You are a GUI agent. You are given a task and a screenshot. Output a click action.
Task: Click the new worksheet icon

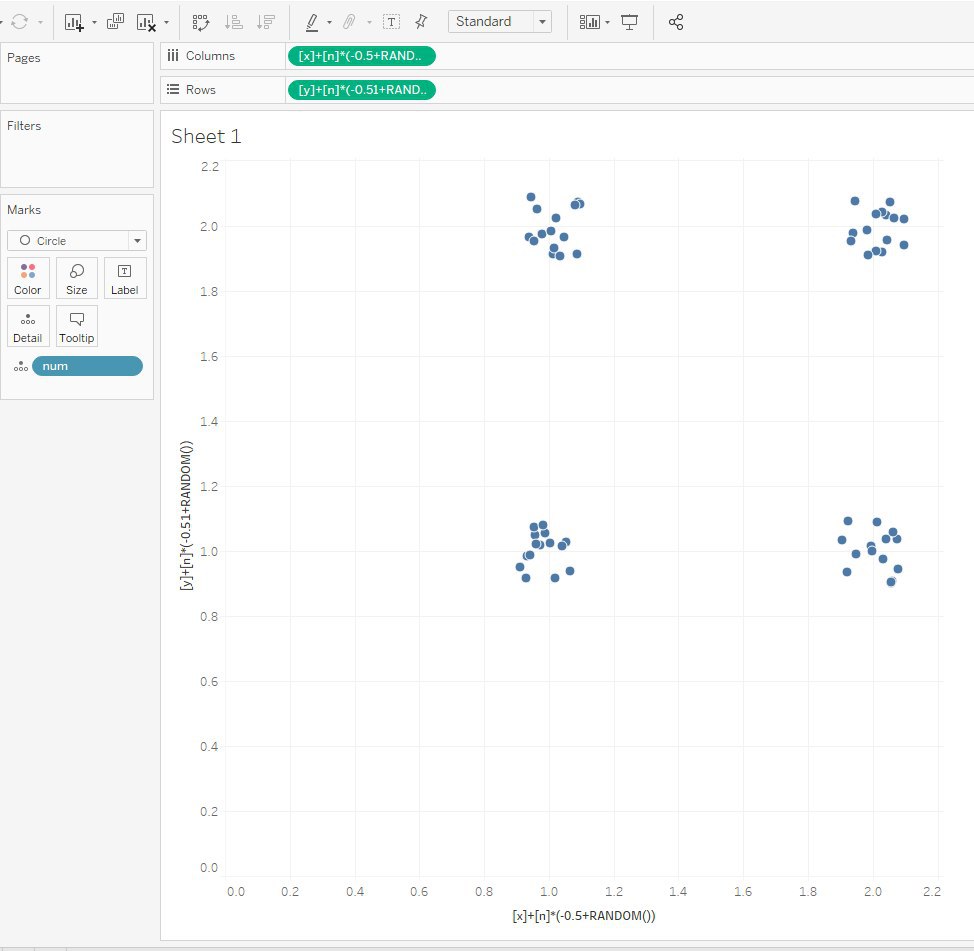(74, 22)
